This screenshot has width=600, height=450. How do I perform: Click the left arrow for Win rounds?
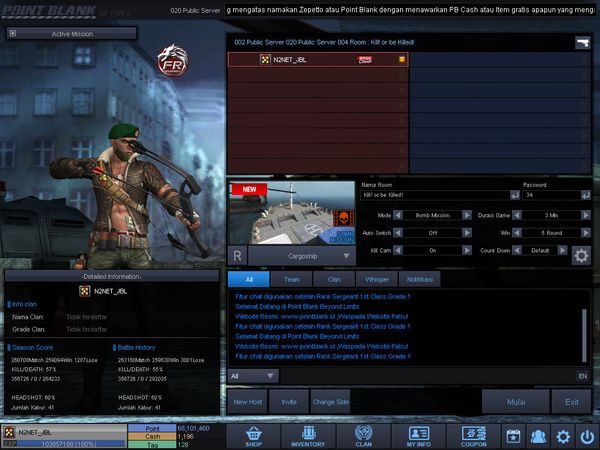(x=517, y=233)
